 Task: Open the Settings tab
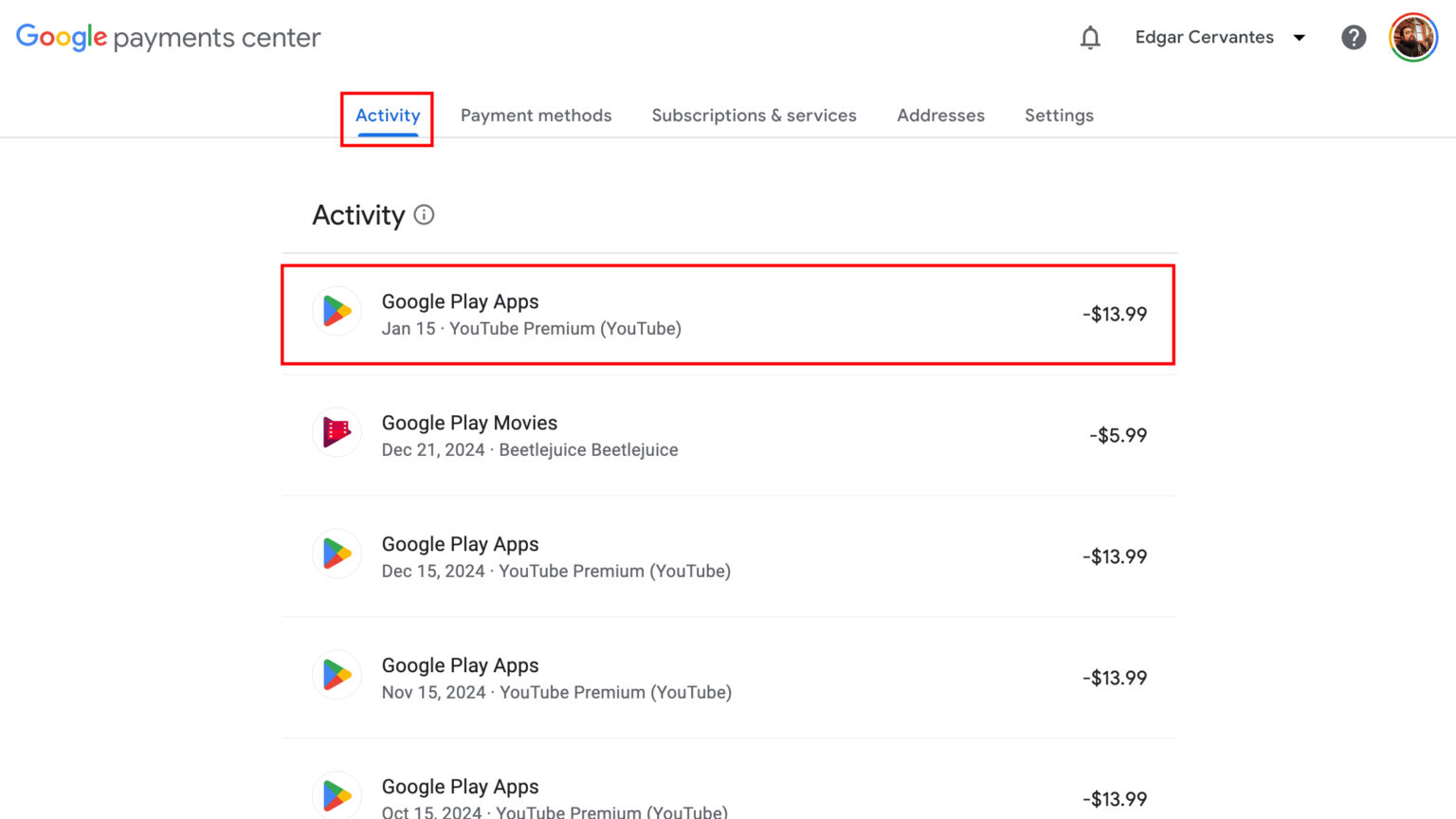[1059, 115]
